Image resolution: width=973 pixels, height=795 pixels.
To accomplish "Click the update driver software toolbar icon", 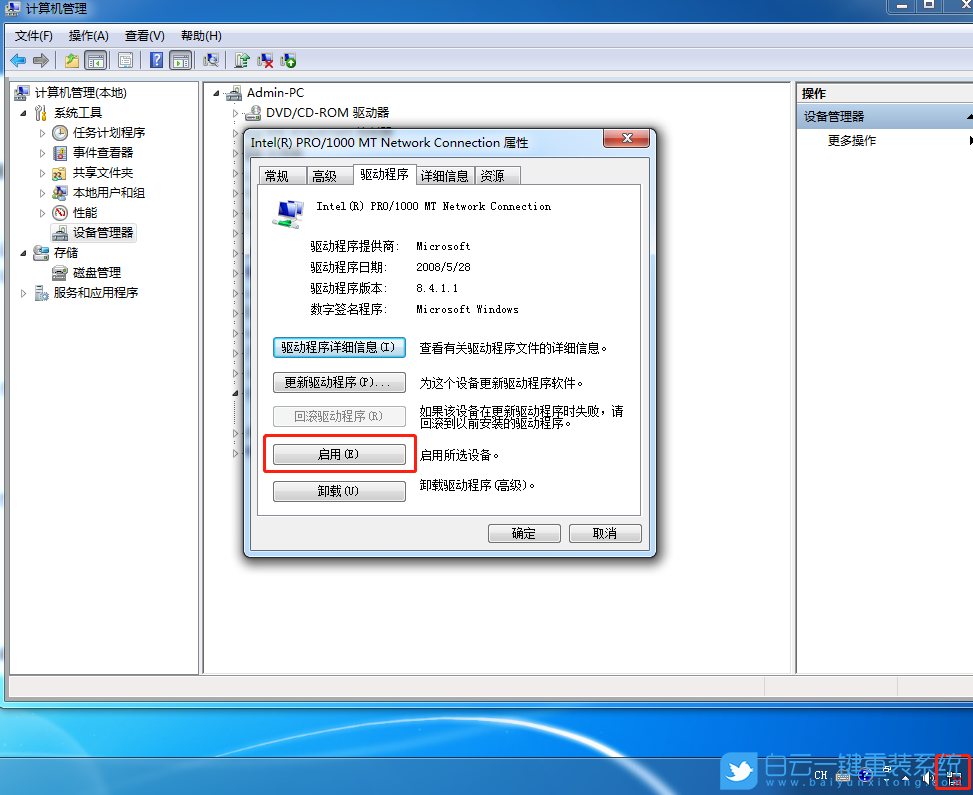I will pos(243,59).
